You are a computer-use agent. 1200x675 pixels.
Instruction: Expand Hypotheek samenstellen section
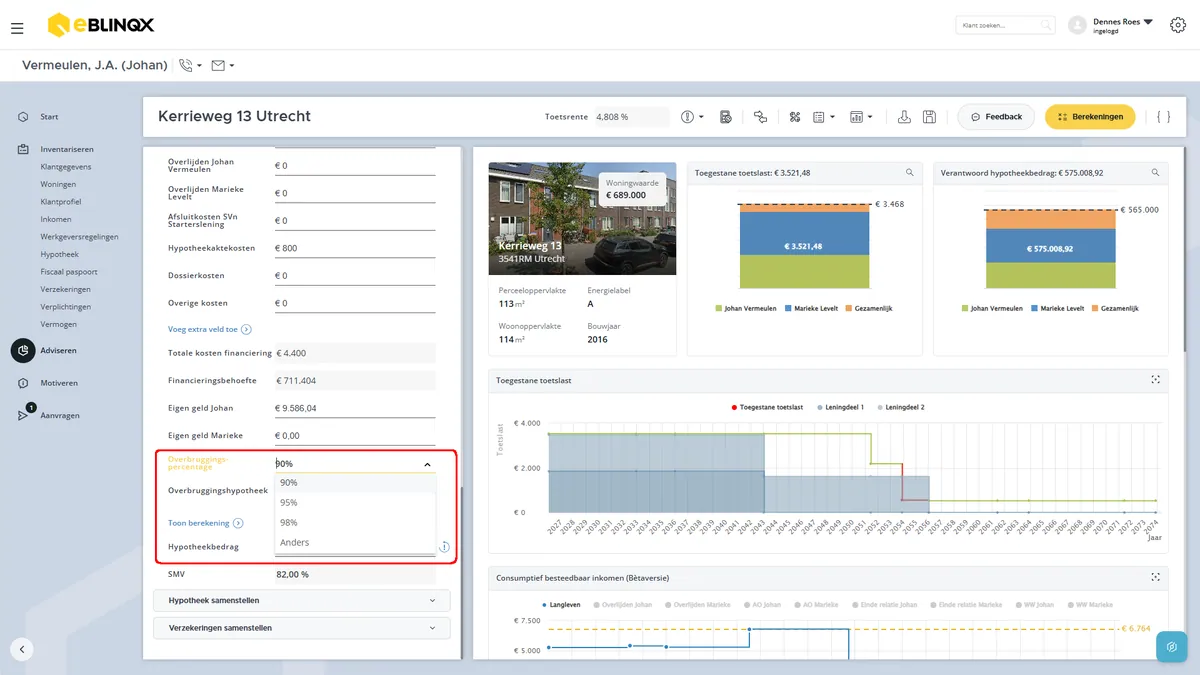[302, 601]
